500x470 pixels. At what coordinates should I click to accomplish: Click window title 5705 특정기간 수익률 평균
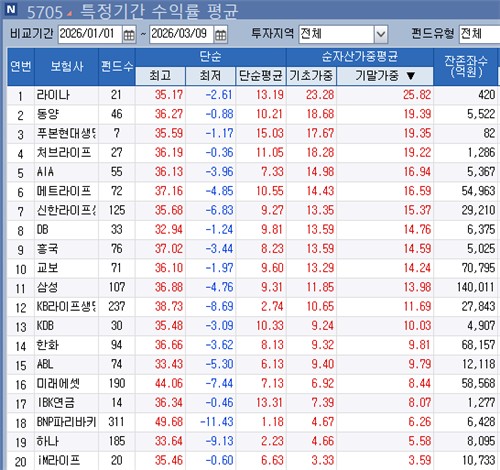pos(132,11)
